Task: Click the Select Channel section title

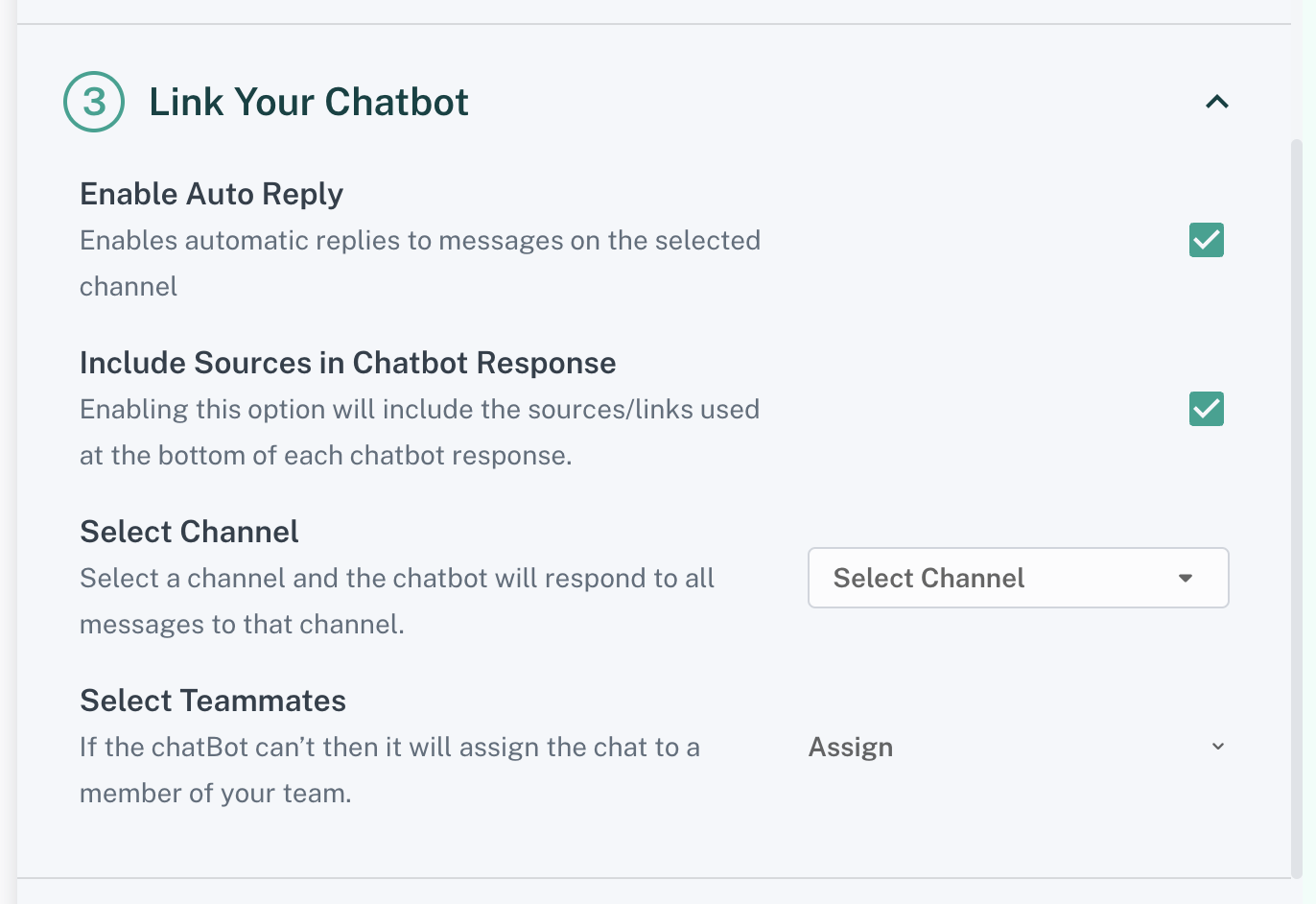Action: pyautogui.click(x=189, y=532)
